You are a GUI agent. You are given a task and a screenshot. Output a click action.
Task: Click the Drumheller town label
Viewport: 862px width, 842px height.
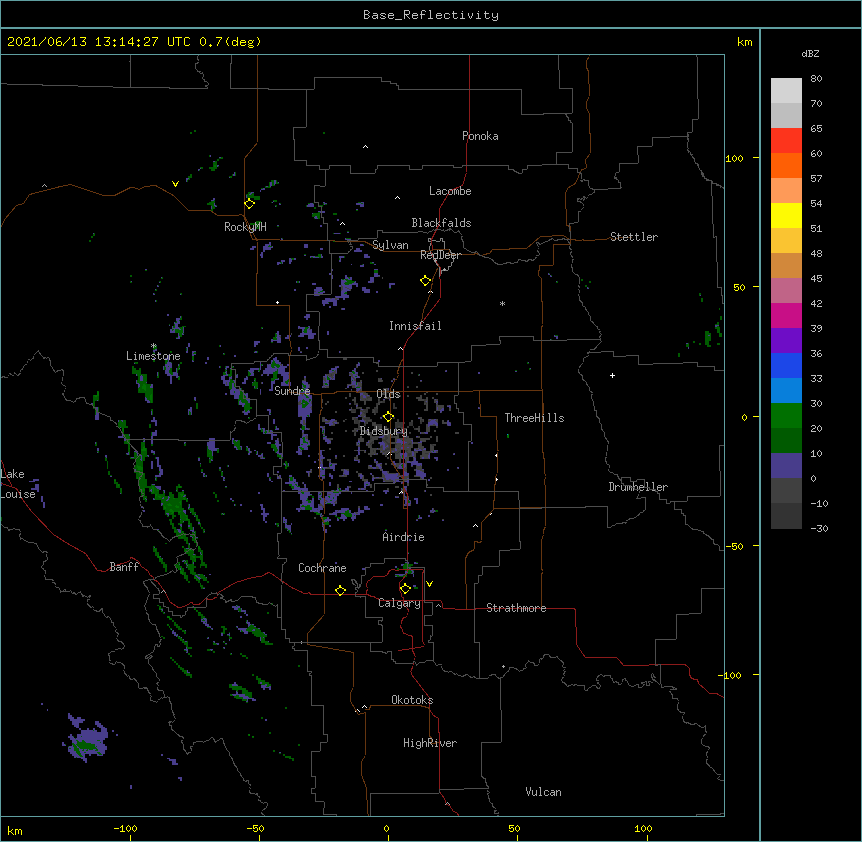pos(638,487)
